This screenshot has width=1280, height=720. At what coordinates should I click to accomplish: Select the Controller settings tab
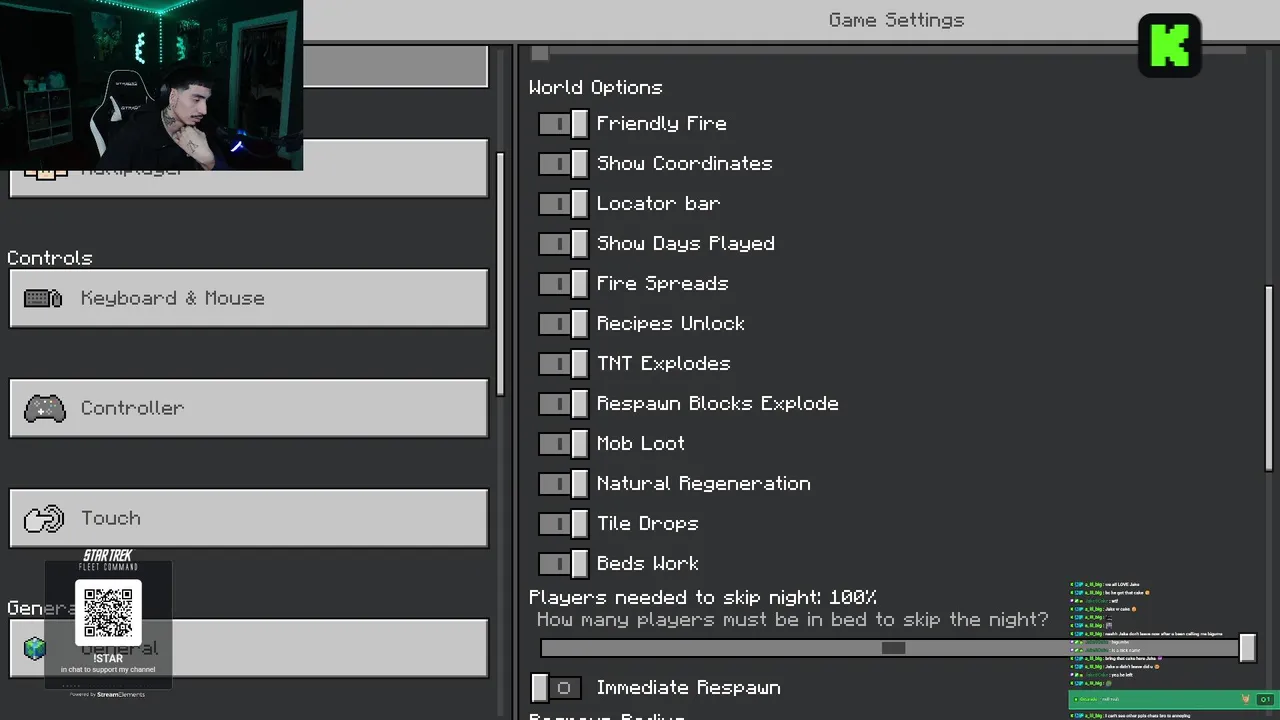(249, 408)
